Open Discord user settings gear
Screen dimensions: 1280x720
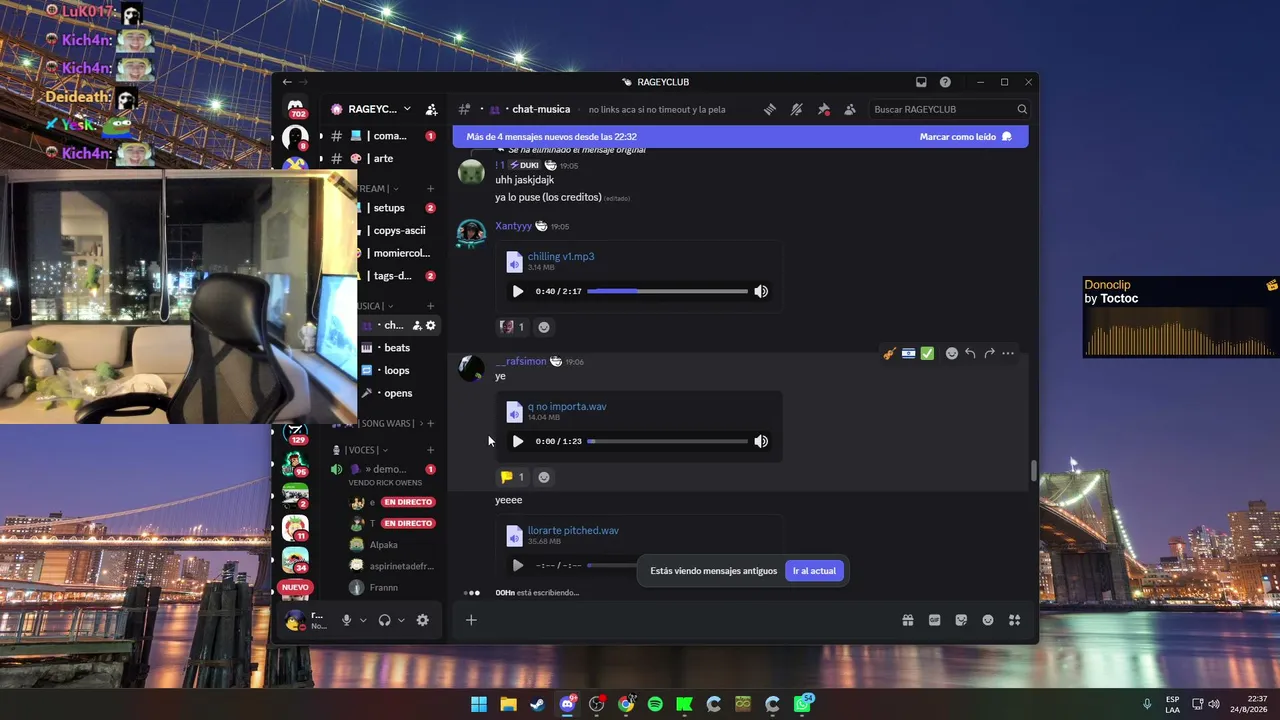tap(423, 620)
